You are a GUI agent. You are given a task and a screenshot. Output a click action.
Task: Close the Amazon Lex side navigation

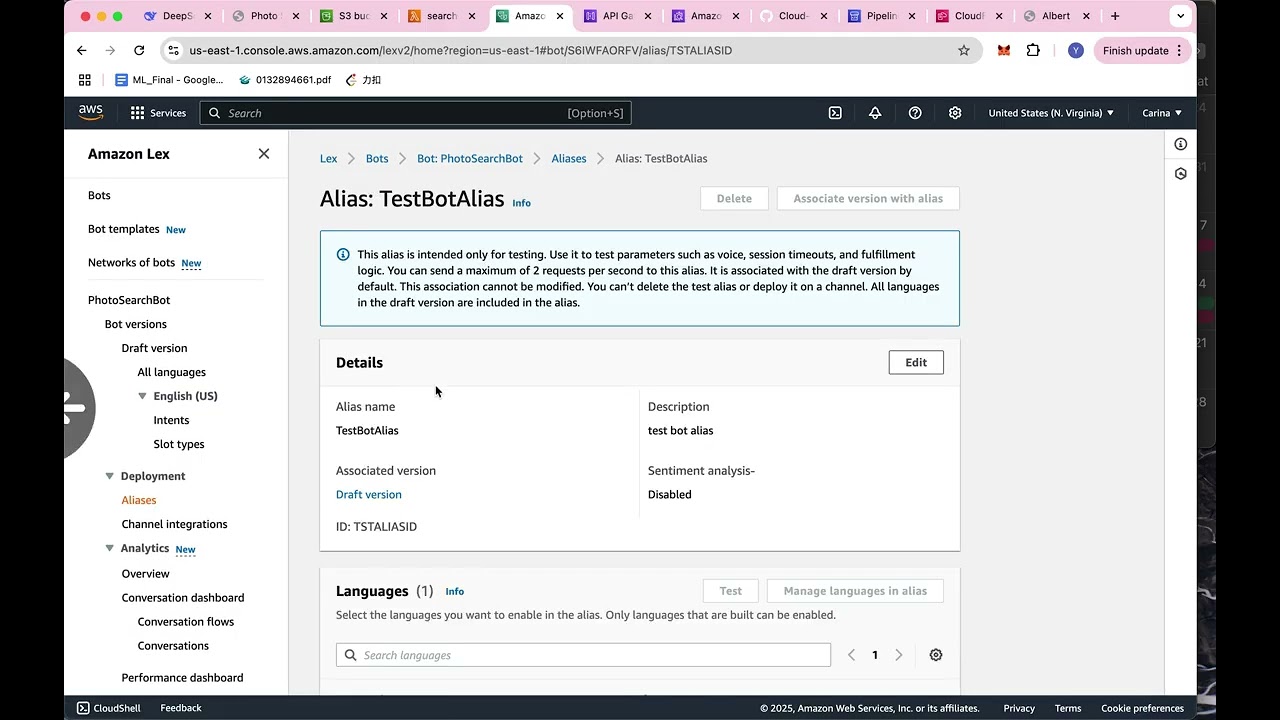[264, 154]
